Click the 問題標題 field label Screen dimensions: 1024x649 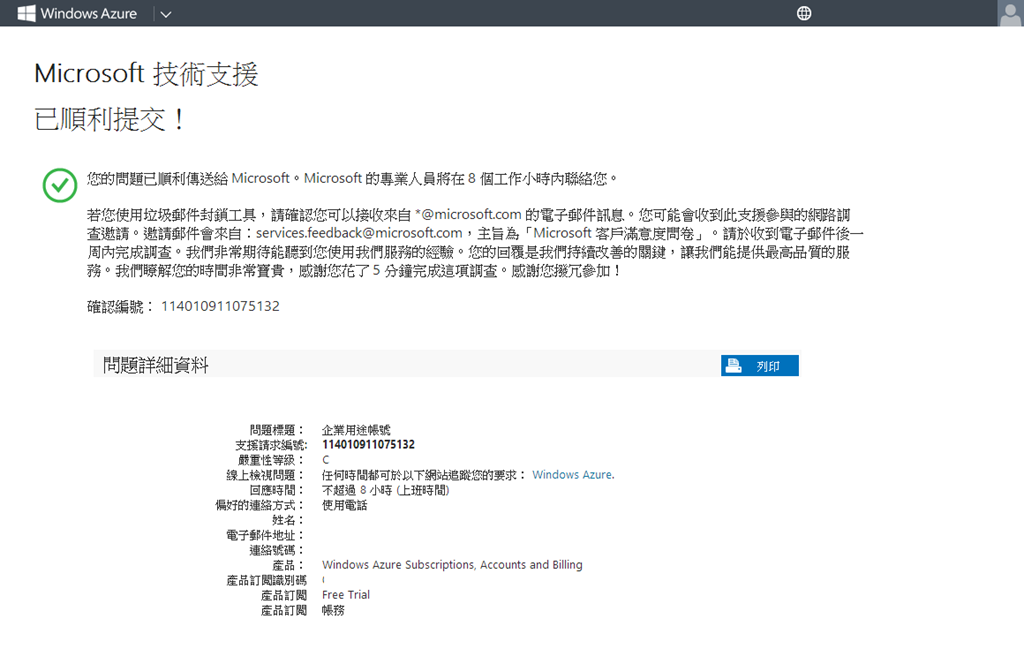coord(278,430)
